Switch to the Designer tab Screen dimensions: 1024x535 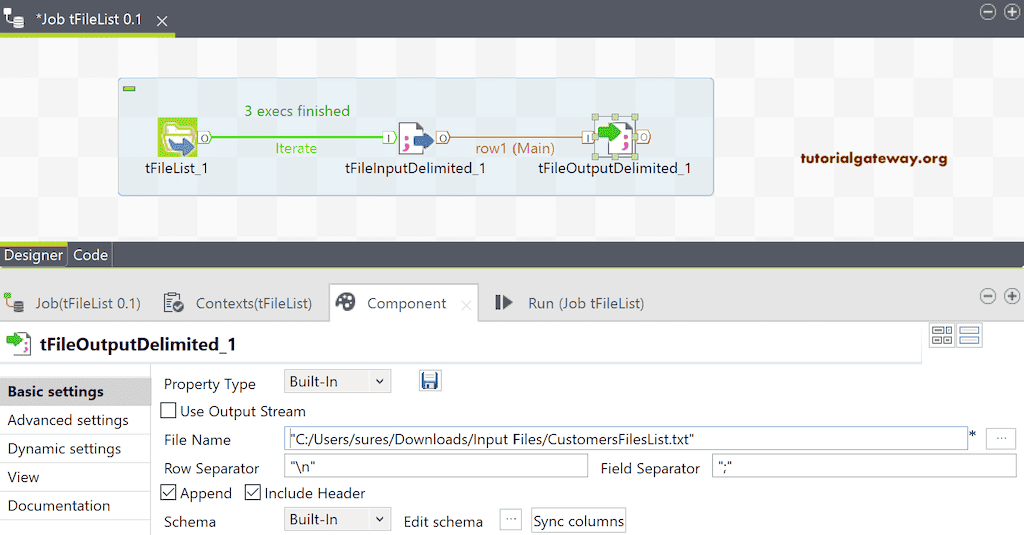[33, 255]
